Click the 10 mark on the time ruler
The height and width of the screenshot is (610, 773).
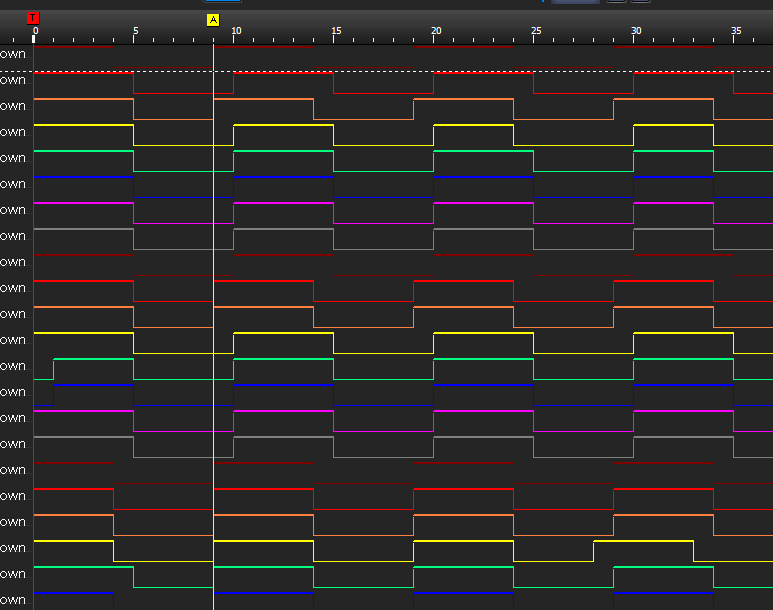[236, 32]
